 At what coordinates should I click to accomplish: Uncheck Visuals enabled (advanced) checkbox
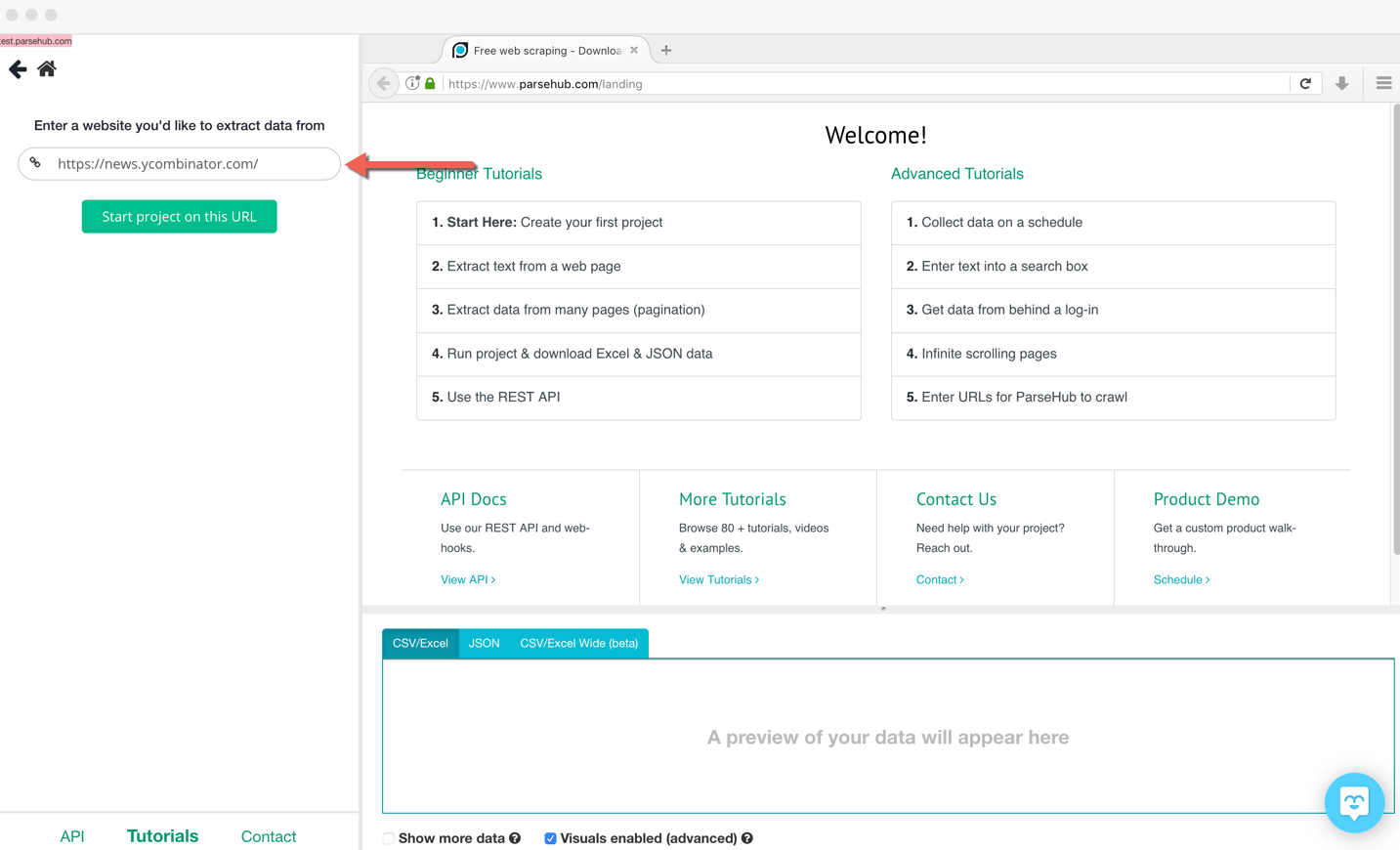(x=550, y=838)
